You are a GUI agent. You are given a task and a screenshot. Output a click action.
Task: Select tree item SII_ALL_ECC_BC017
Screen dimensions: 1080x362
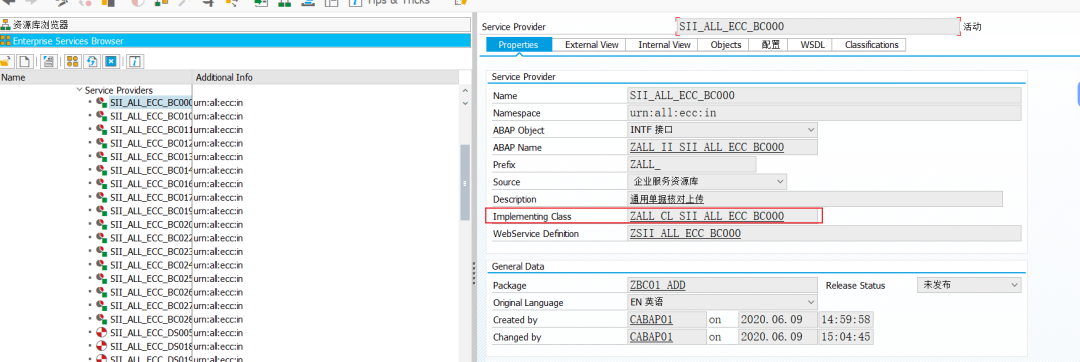(x=151, y=198)
